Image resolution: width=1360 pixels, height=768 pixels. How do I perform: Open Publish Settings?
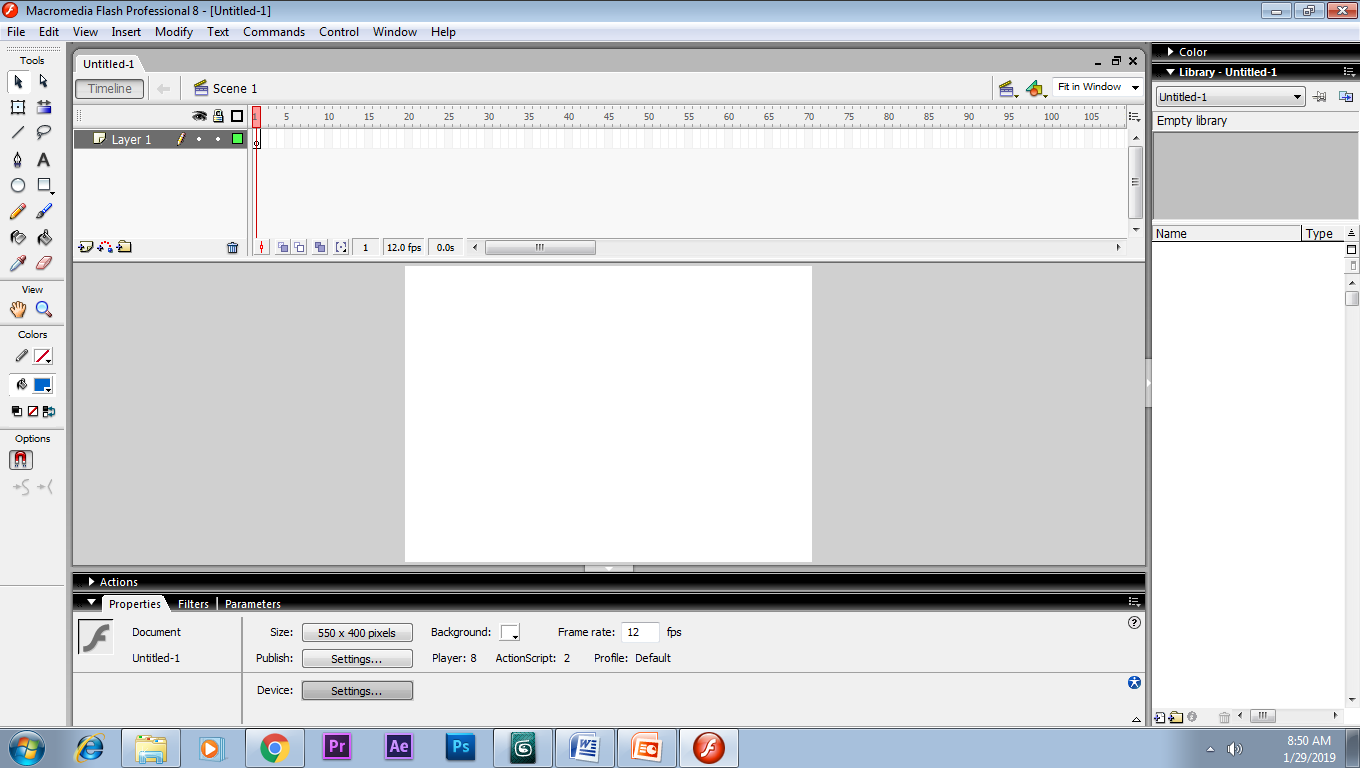click(x=356, y=658)
